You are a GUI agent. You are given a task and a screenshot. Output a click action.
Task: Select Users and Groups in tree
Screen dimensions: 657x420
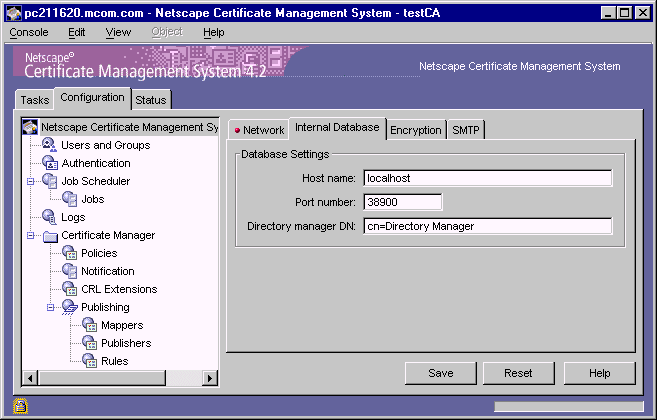tap(106, 145)
